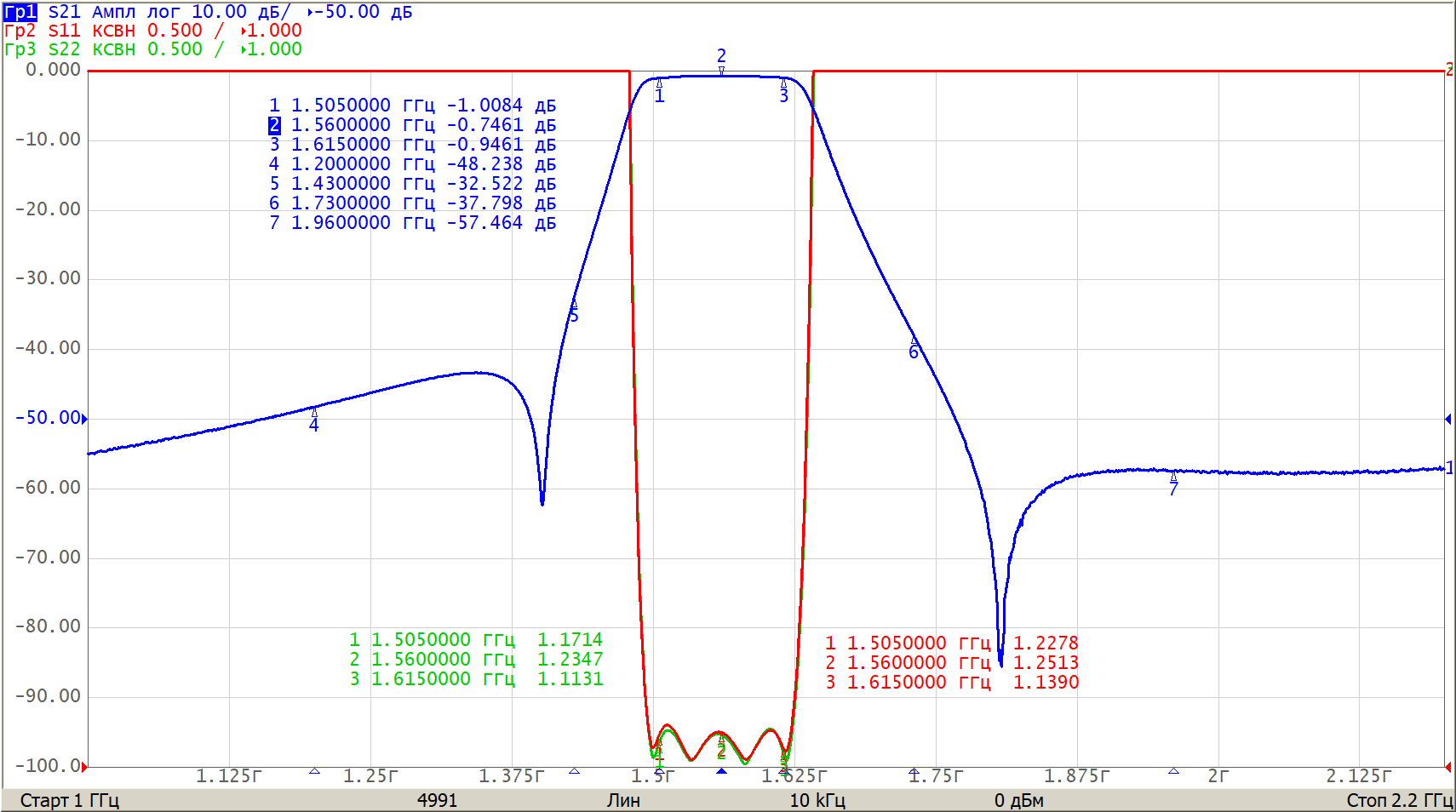
Task: Open the Лин sweep type field
Action: [x=623, y=800]
